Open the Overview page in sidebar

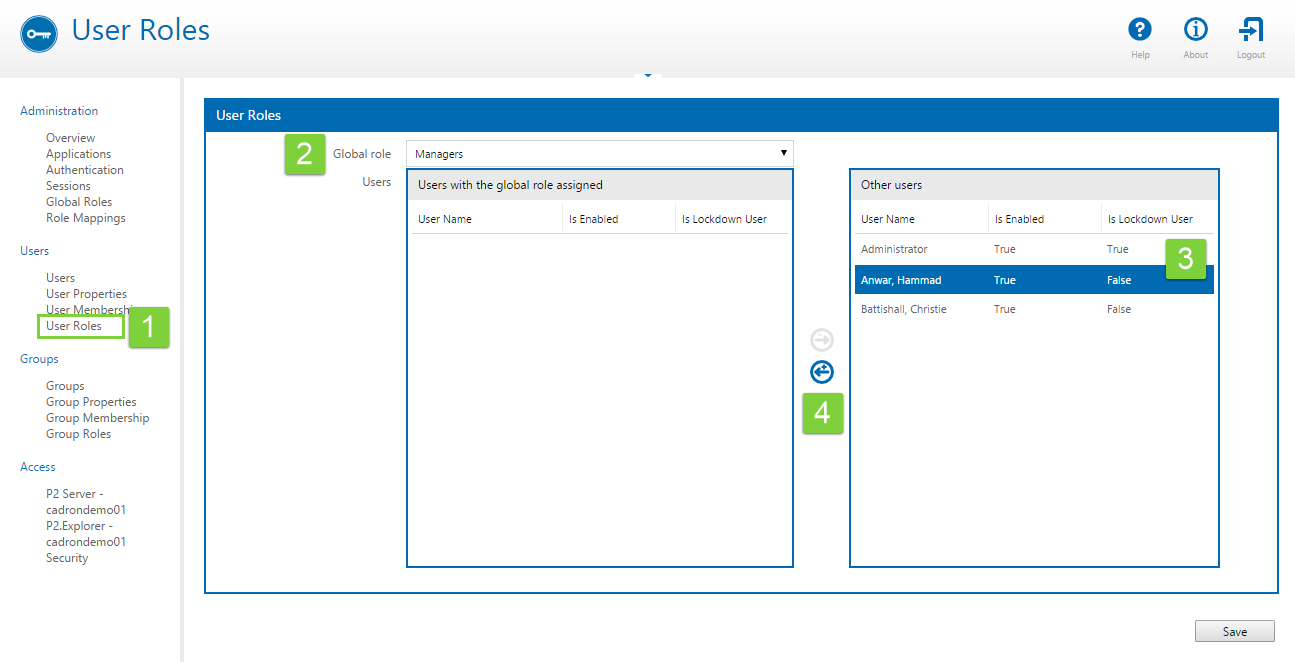tap(70, 138)
